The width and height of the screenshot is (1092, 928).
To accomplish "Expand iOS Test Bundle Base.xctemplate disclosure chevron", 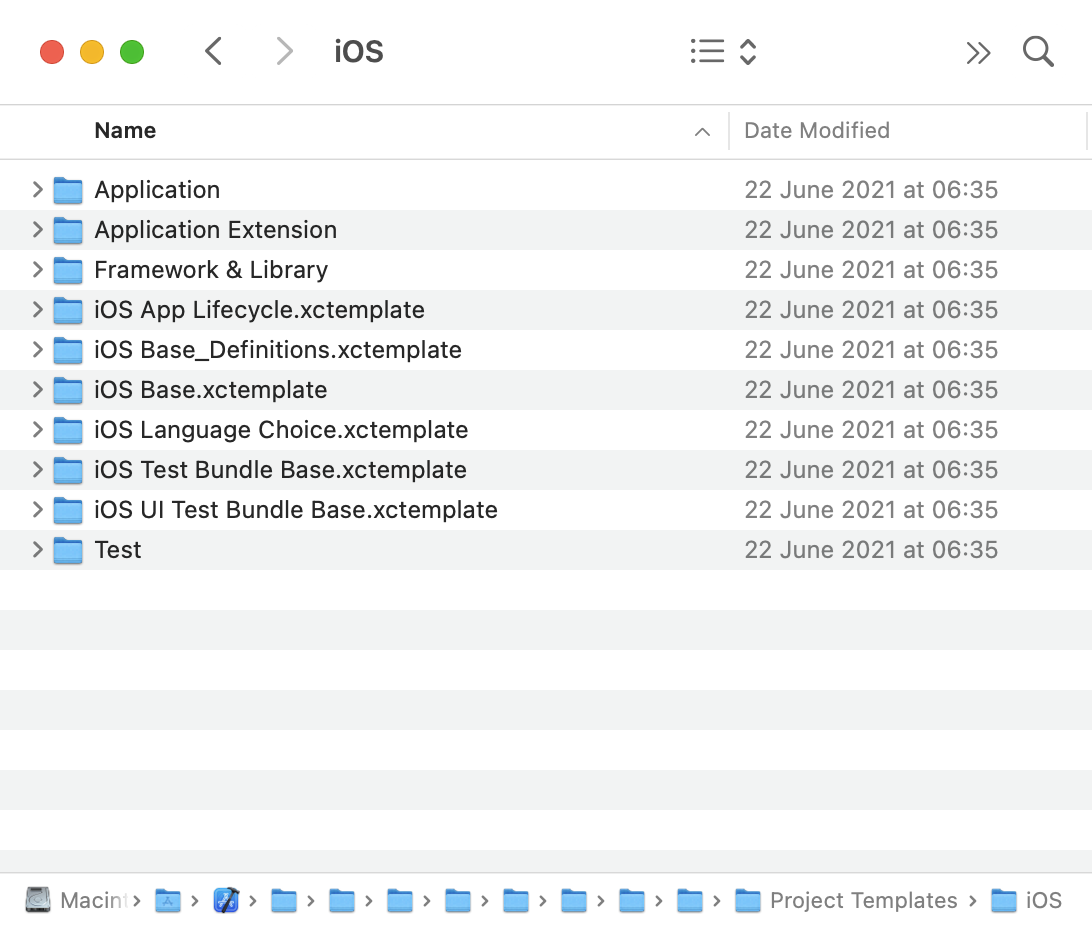I will click(38, 470).
